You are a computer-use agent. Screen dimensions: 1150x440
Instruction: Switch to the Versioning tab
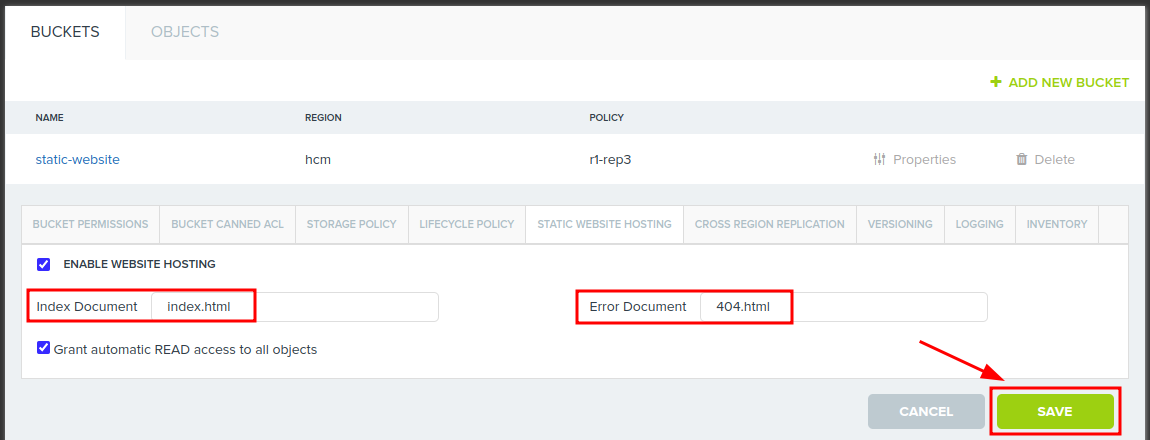[x=900, y=224]
